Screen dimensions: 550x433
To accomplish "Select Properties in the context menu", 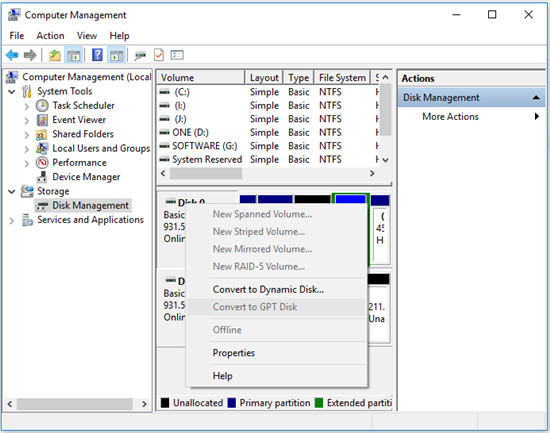I will click(234, 353).
